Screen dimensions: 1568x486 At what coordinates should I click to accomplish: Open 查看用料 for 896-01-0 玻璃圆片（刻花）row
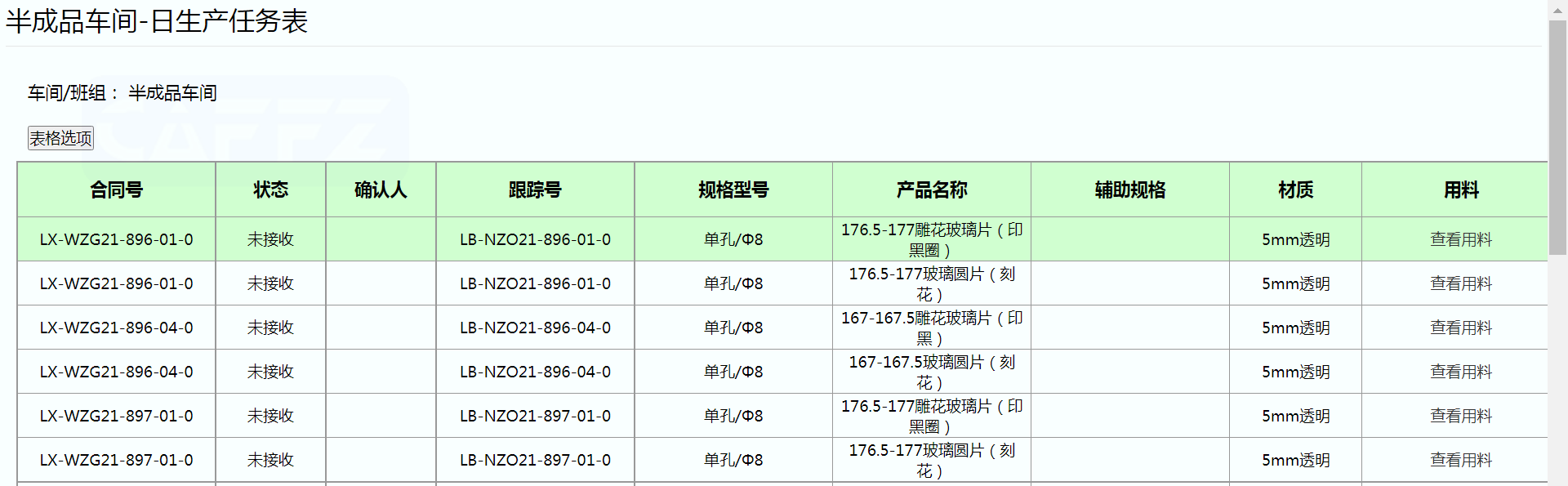[1461, 283]
